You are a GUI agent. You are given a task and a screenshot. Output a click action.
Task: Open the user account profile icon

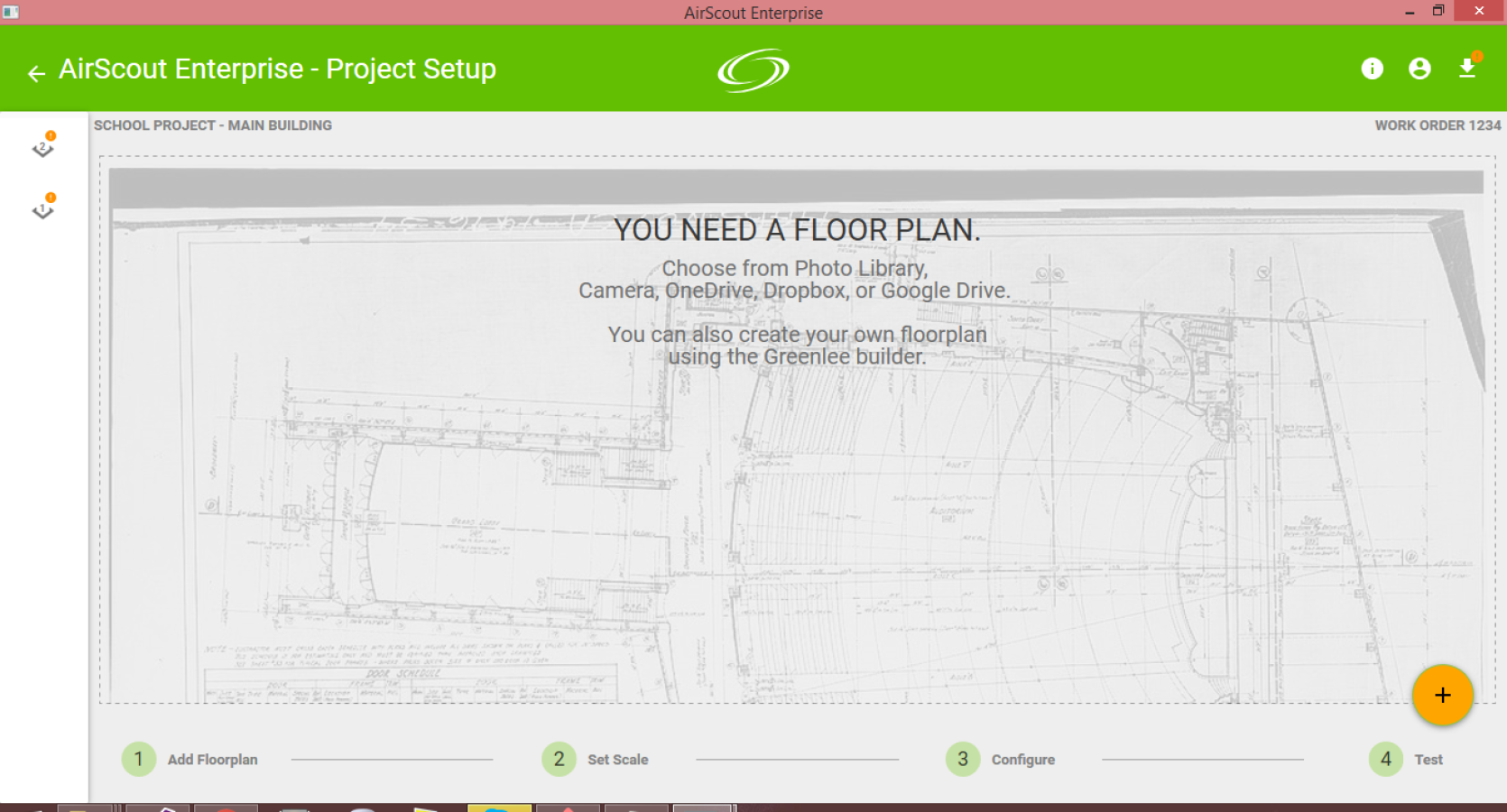(1419, 69)
